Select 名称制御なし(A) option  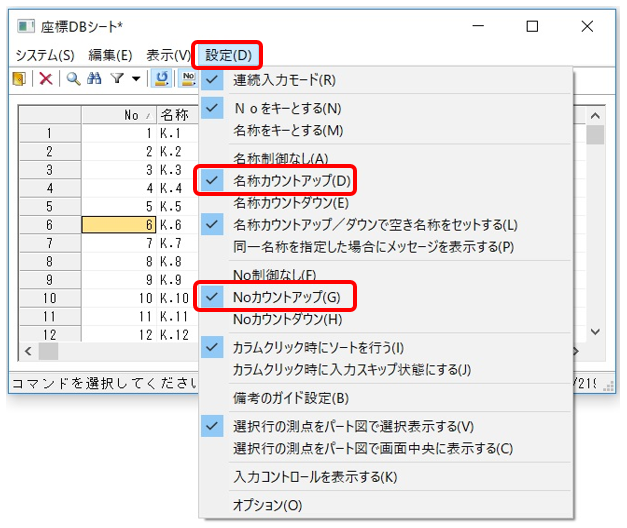386,158
